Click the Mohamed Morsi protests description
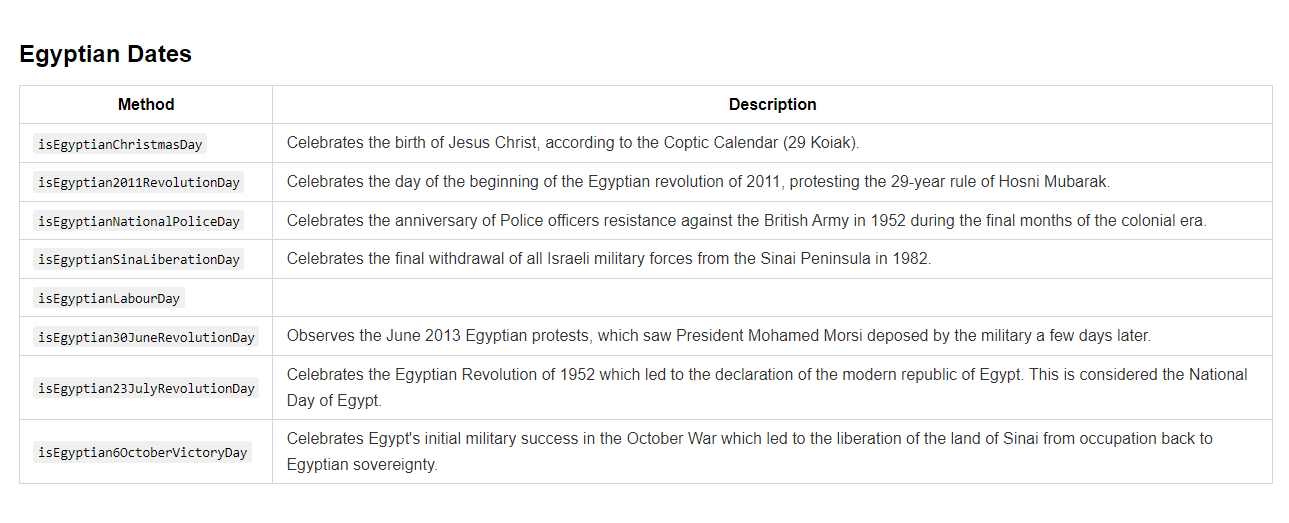This screenshot has height=523, width=1289. 718,336
